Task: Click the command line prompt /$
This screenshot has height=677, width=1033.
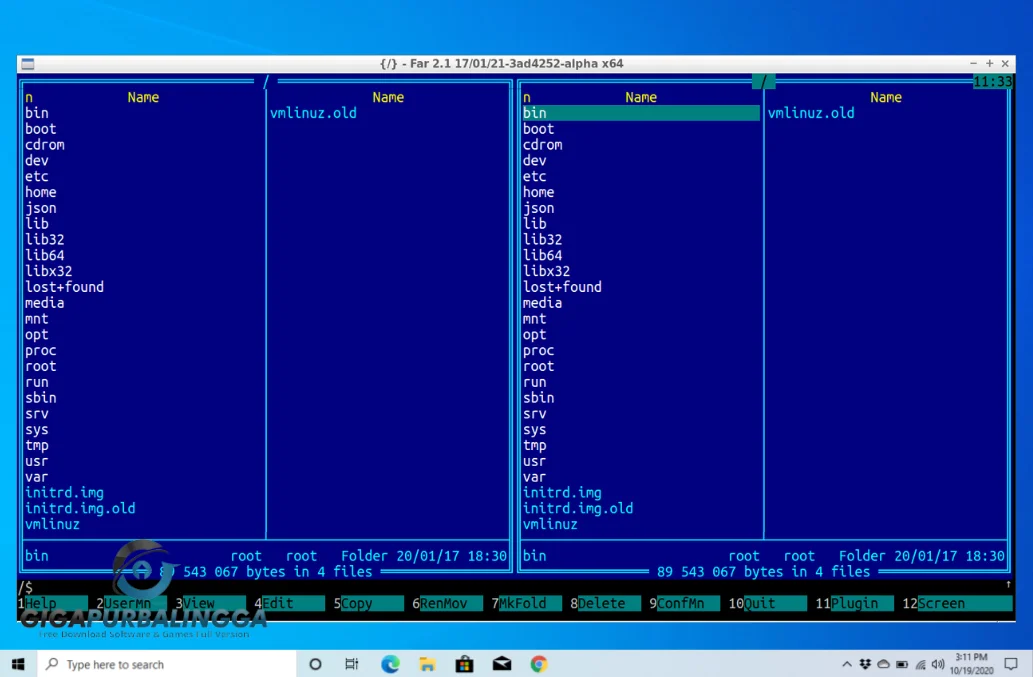Action: pos(26,587)
